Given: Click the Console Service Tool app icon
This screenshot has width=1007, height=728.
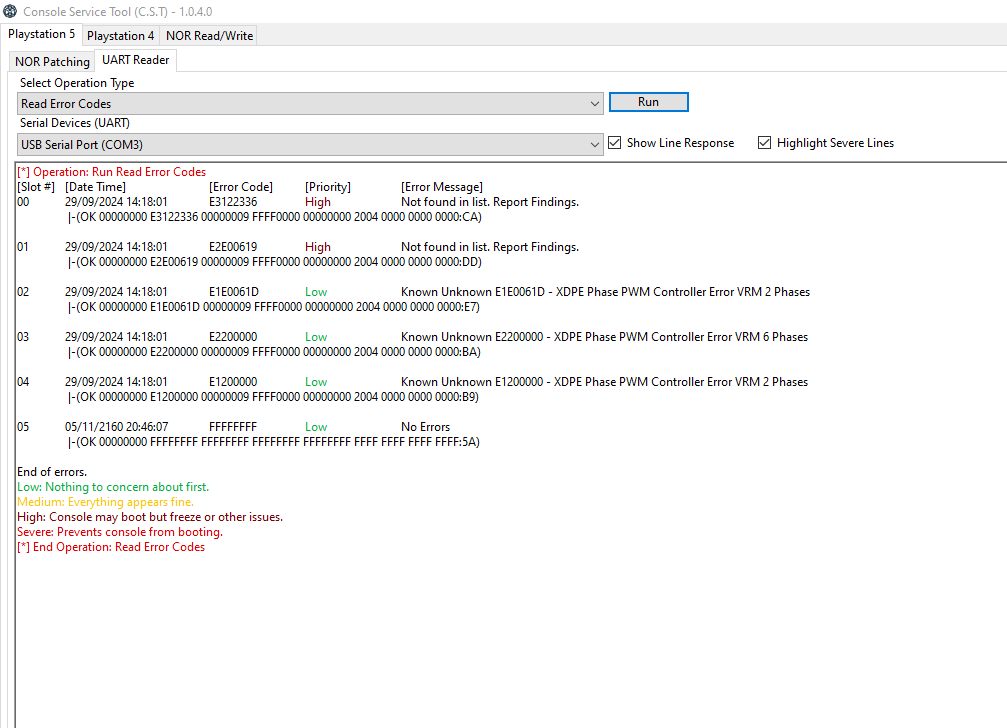Looking at the screenshot, I should click(10, 11).
